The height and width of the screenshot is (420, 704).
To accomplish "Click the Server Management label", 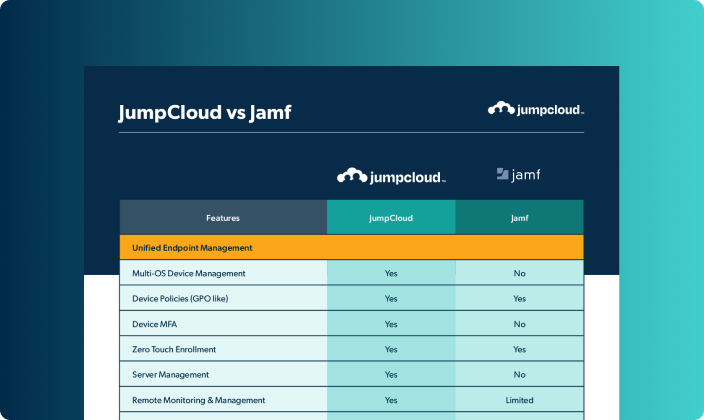I will pos(170,375).
